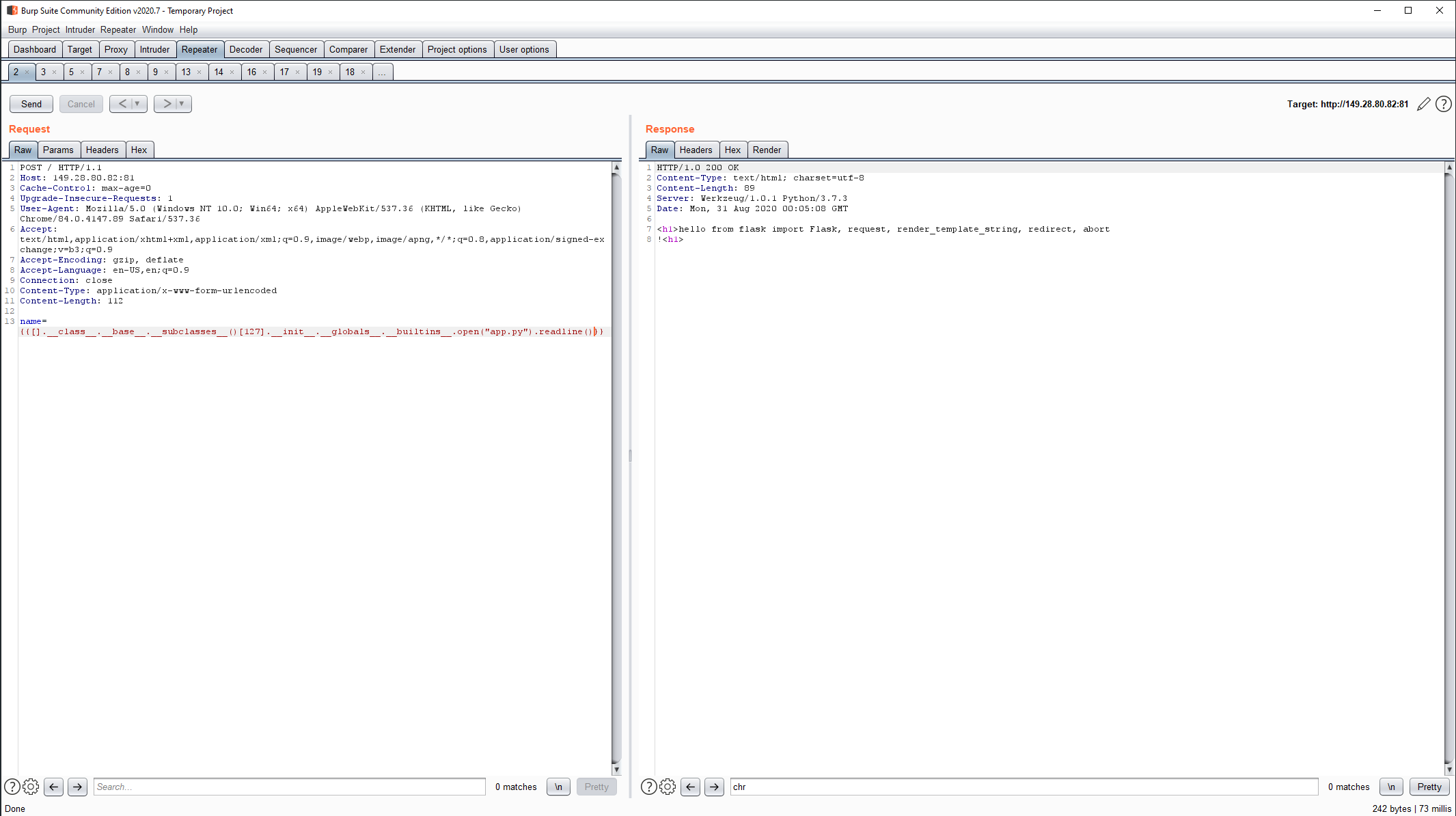Toggle response \n newline display button

[x=1391, y=787]
